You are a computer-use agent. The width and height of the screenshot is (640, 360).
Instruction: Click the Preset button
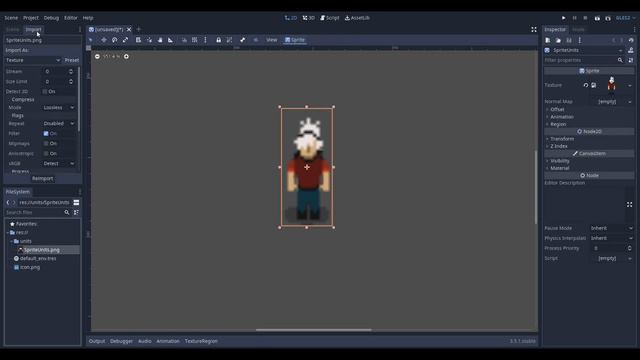coord(72,60)
